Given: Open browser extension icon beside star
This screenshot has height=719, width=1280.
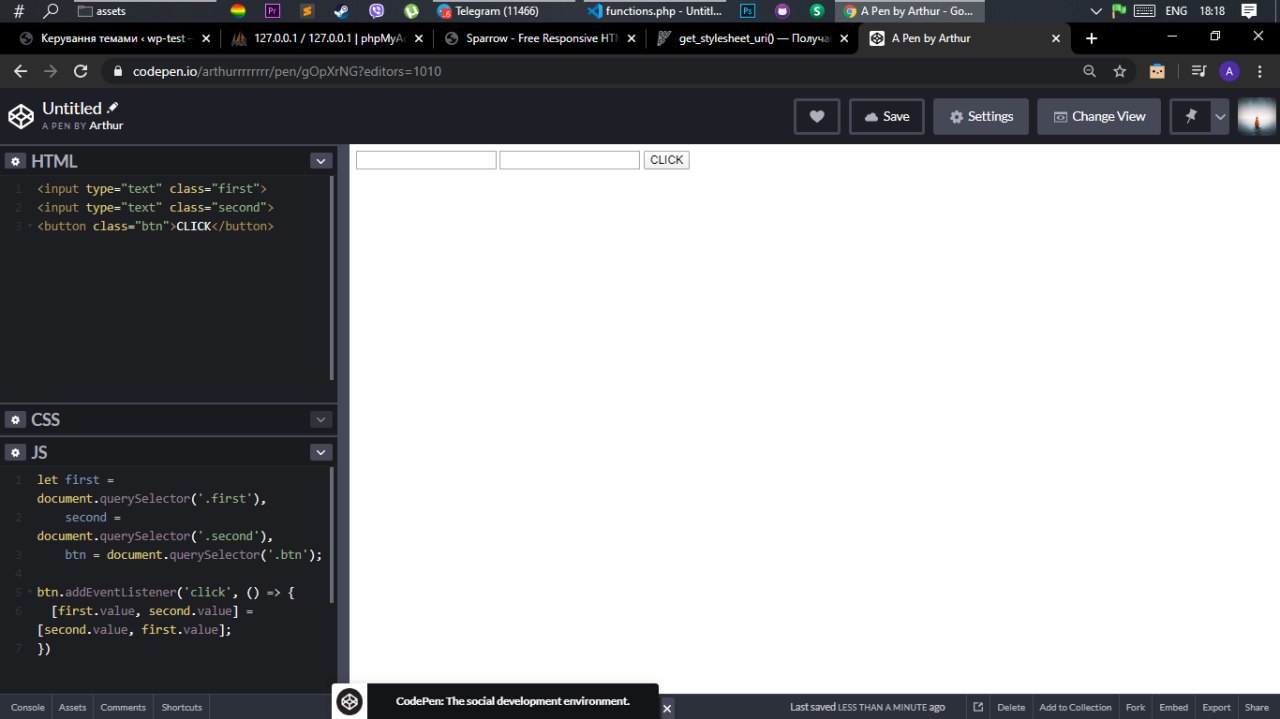Looking at the screenshot, I should [x=1157, y=71].
